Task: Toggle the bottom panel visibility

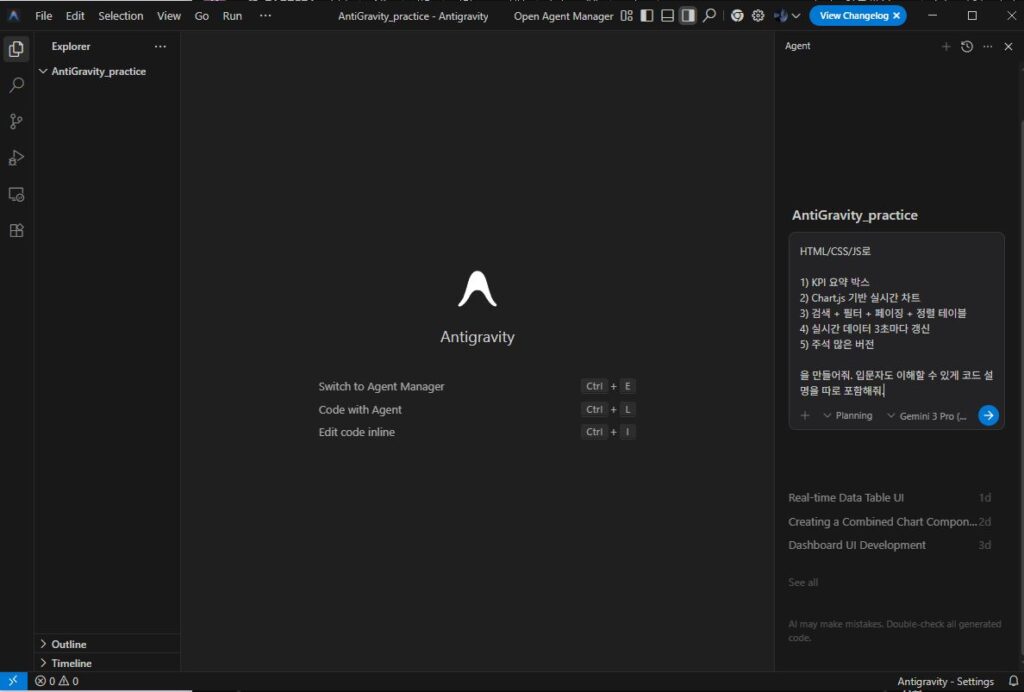Action: 667,15
